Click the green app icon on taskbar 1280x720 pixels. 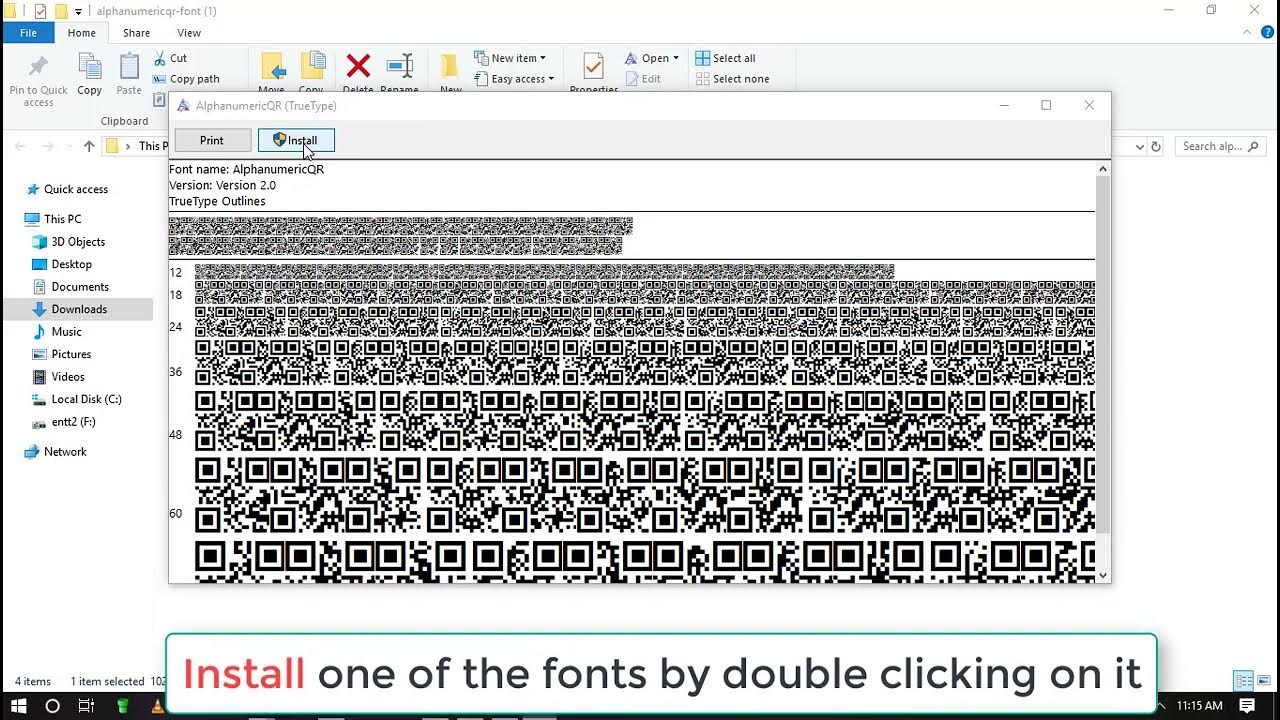pos(122,706)
